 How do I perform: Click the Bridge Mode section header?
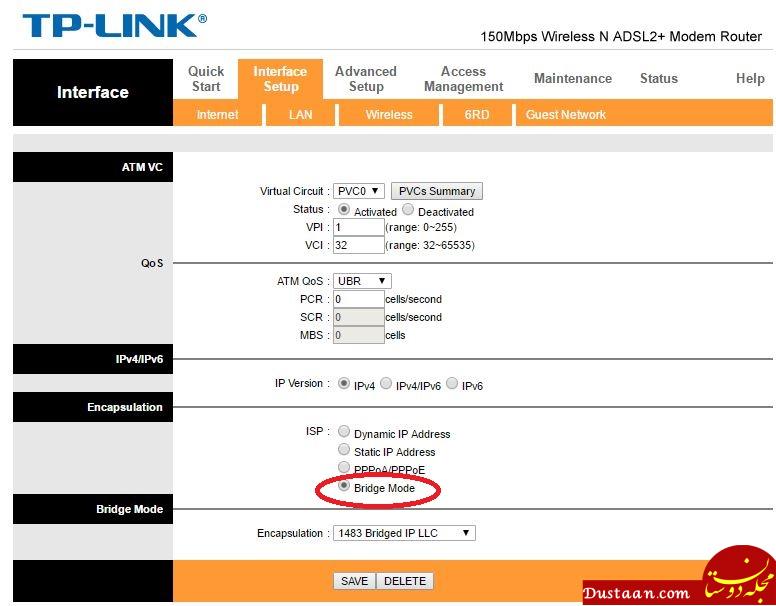point(93,509)
